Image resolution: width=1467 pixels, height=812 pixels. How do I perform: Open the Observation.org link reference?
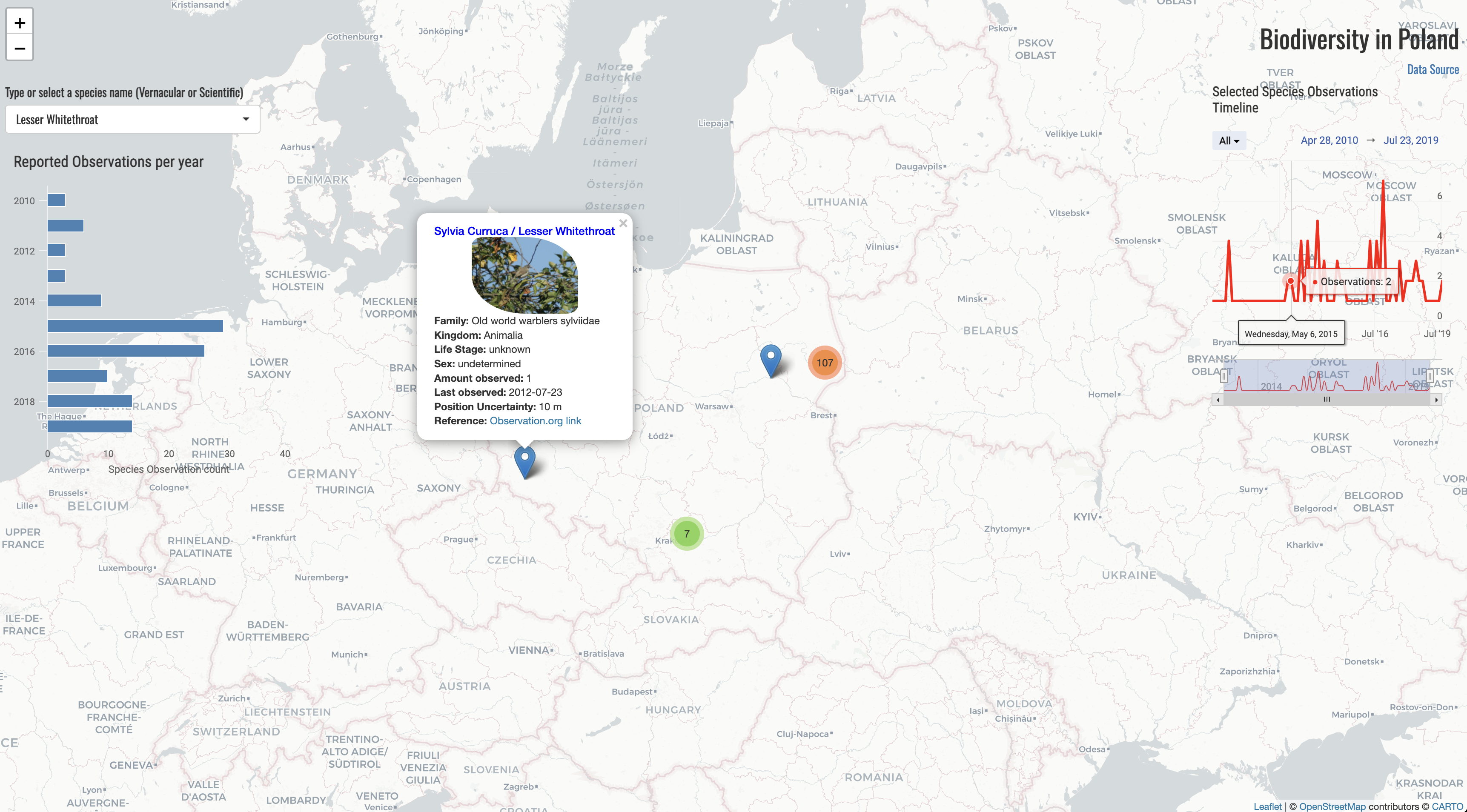coord(535,421)
